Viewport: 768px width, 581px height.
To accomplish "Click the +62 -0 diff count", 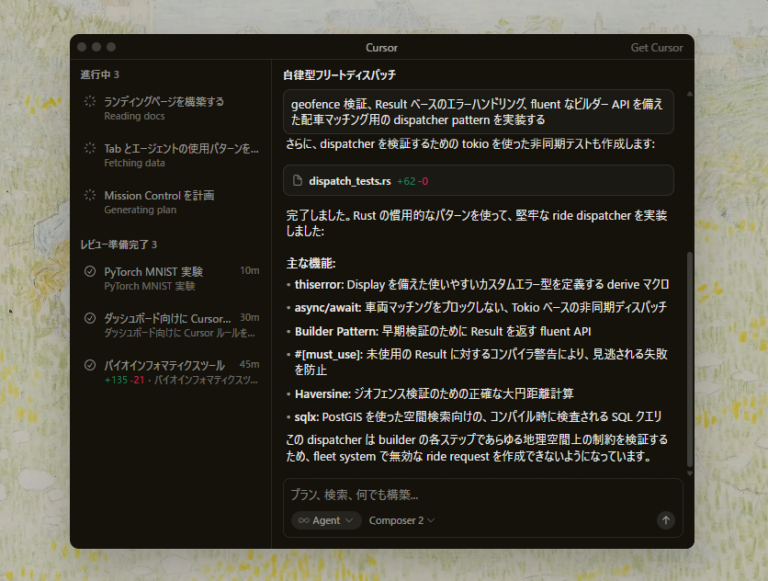I will [x=412, y=181].
